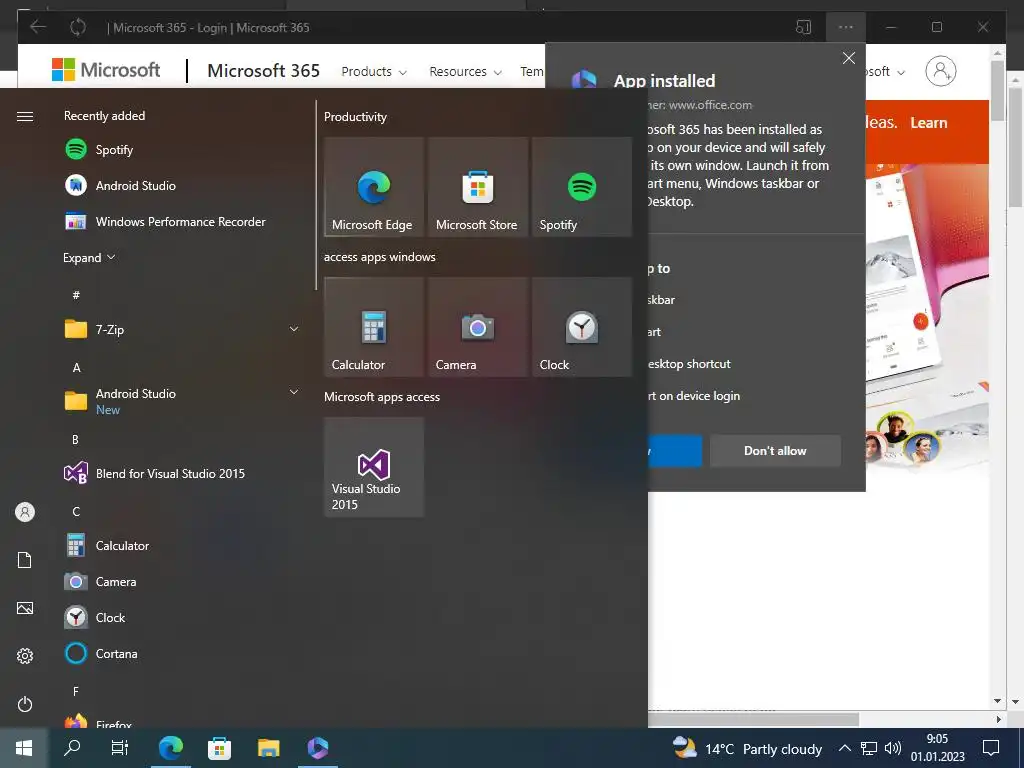The width and height of the screenshot is (1024, 768).
Task: Click the Microsoft 365 heading link
Action: tap(263, 70)
